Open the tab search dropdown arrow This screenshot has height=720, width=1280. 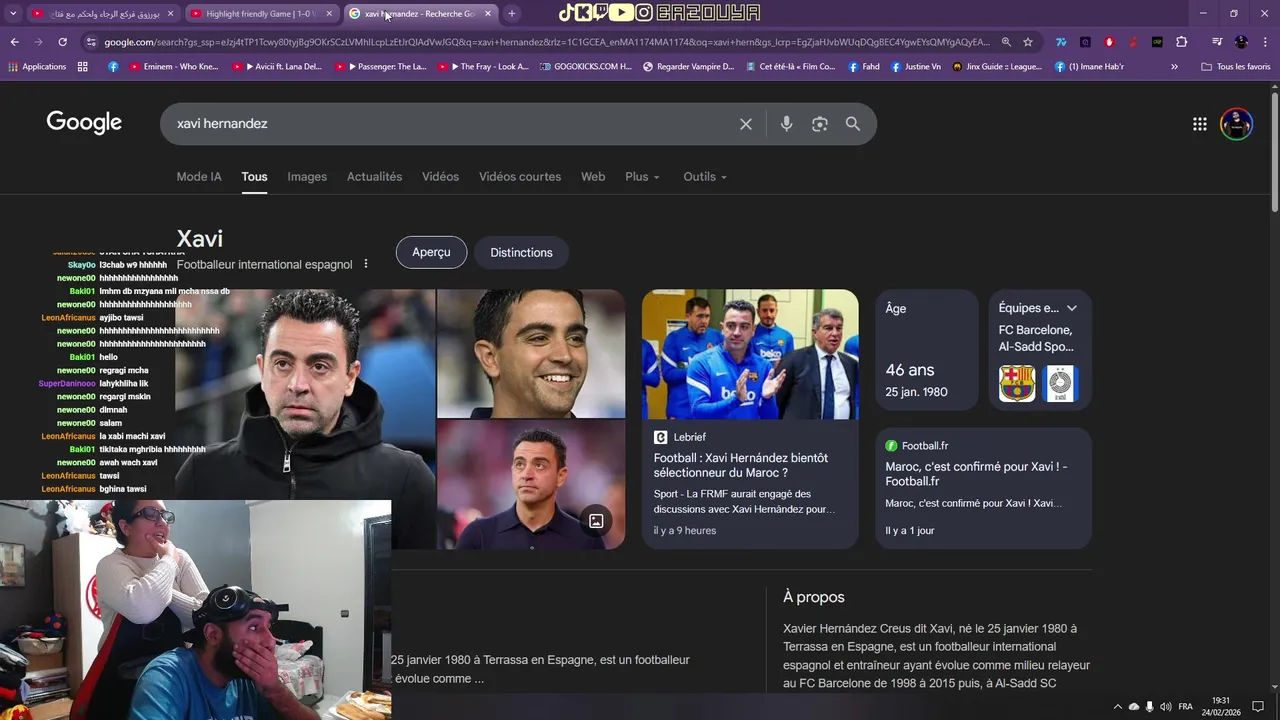point(13,13)
